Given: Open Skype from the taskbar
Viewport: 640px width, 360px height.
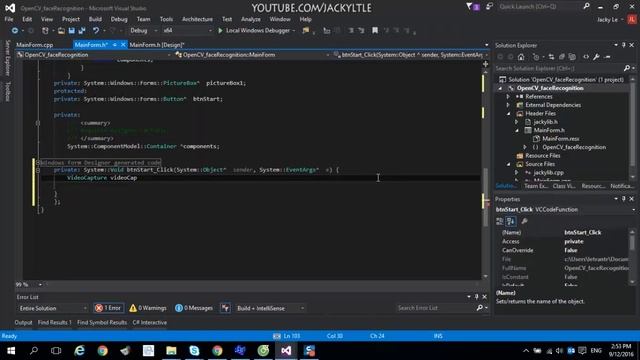Looking at the screenshot, I should coord(194,351).
